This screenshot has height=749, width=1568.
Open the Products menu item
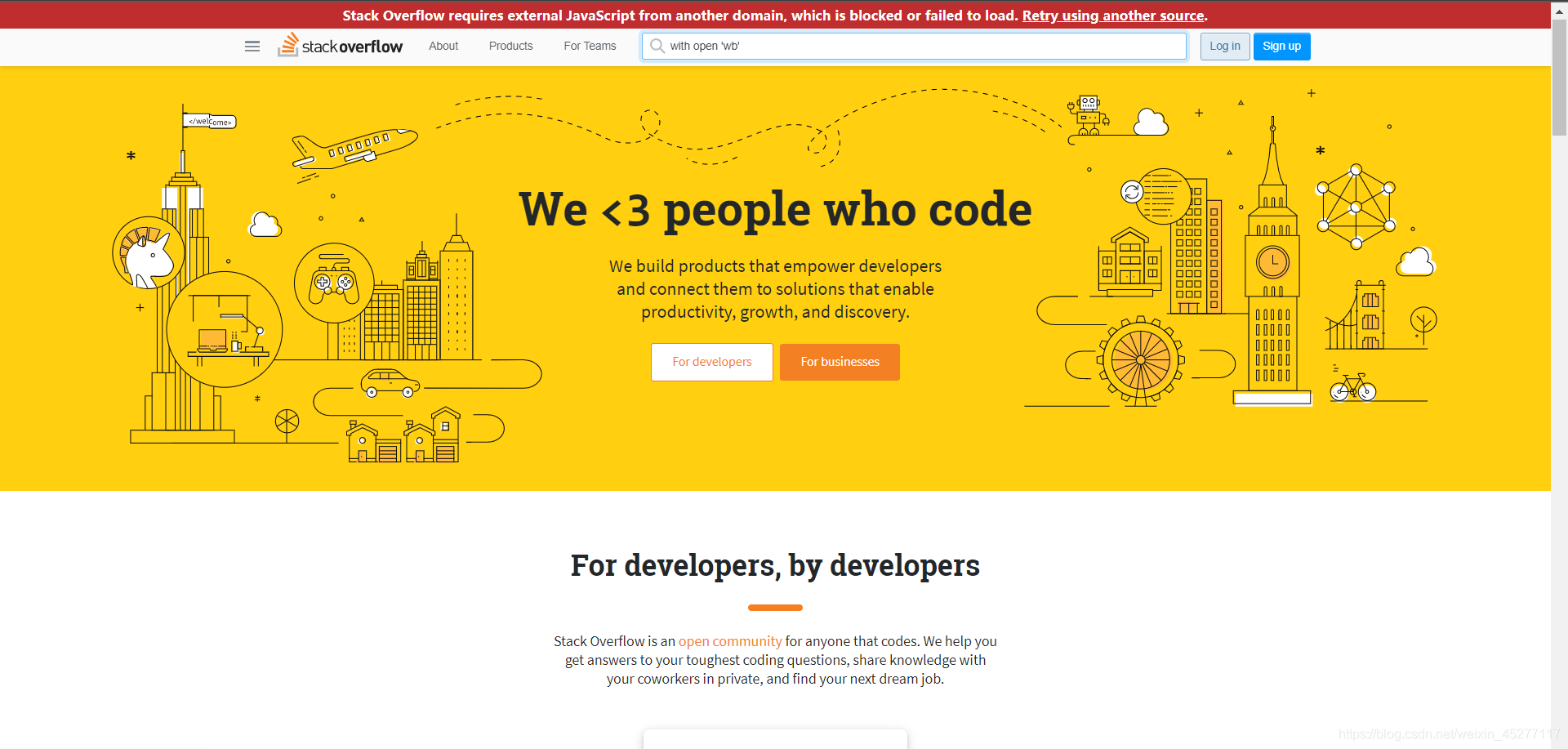[x=511, y=46]
